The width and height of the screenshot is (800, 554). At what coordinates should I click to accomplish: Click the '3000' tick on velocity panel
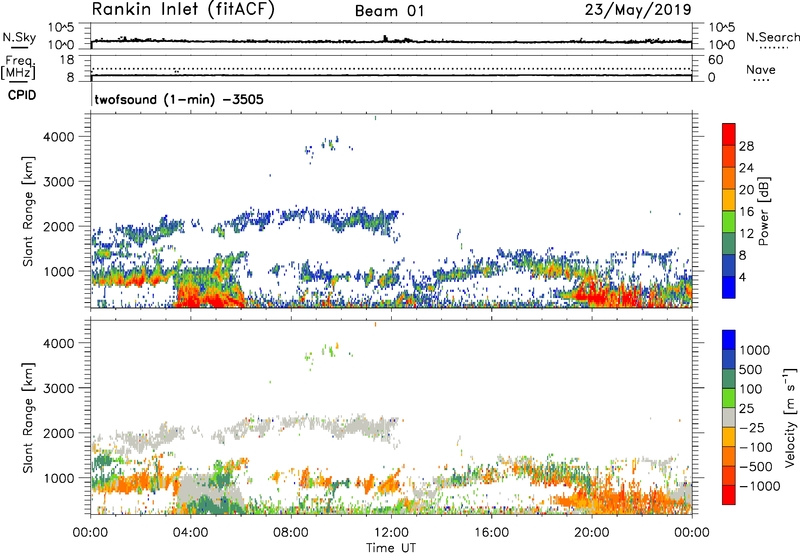(x=59, y=388)
